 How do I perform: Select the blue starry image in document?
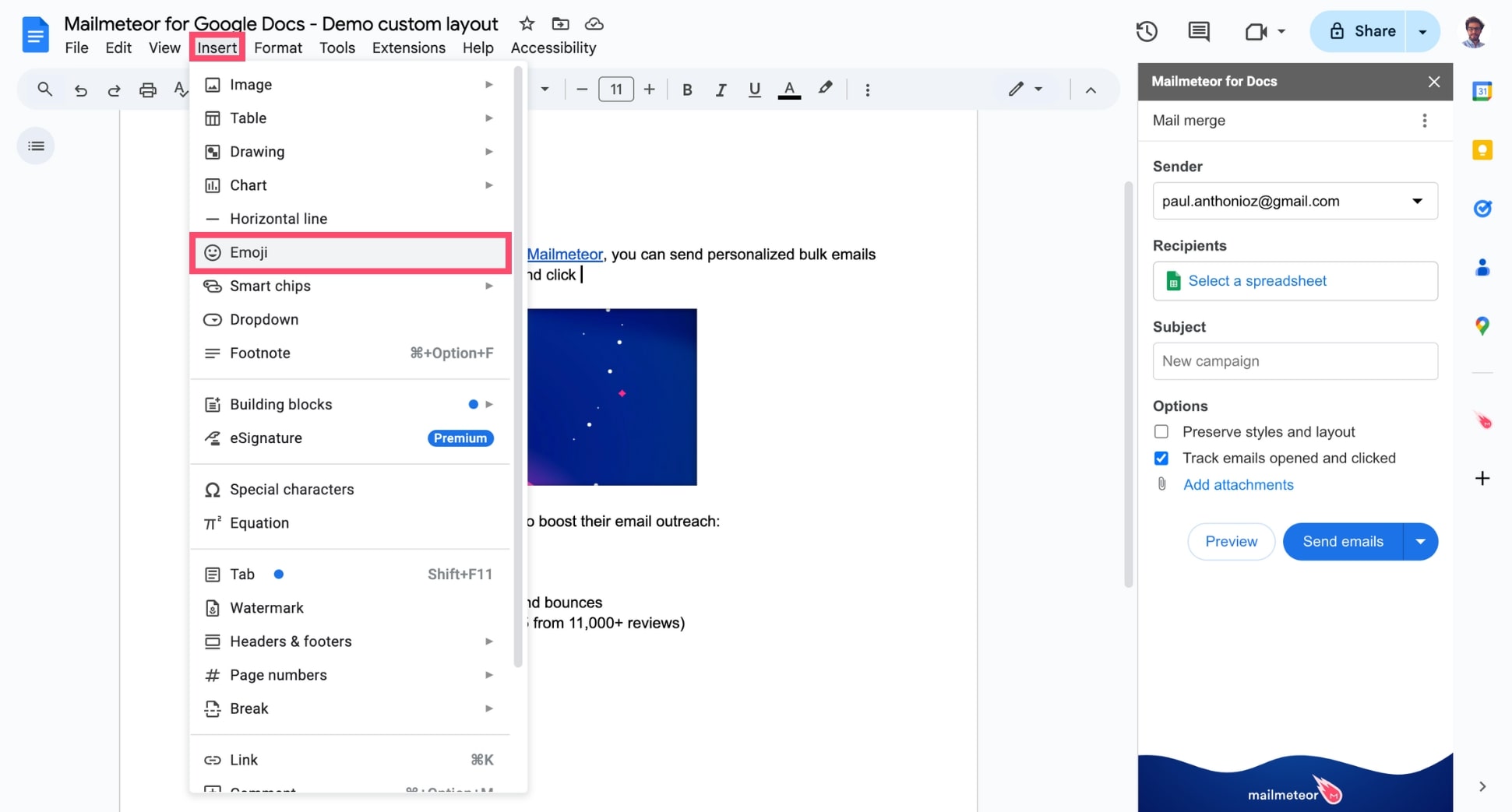tap(612, 397)
